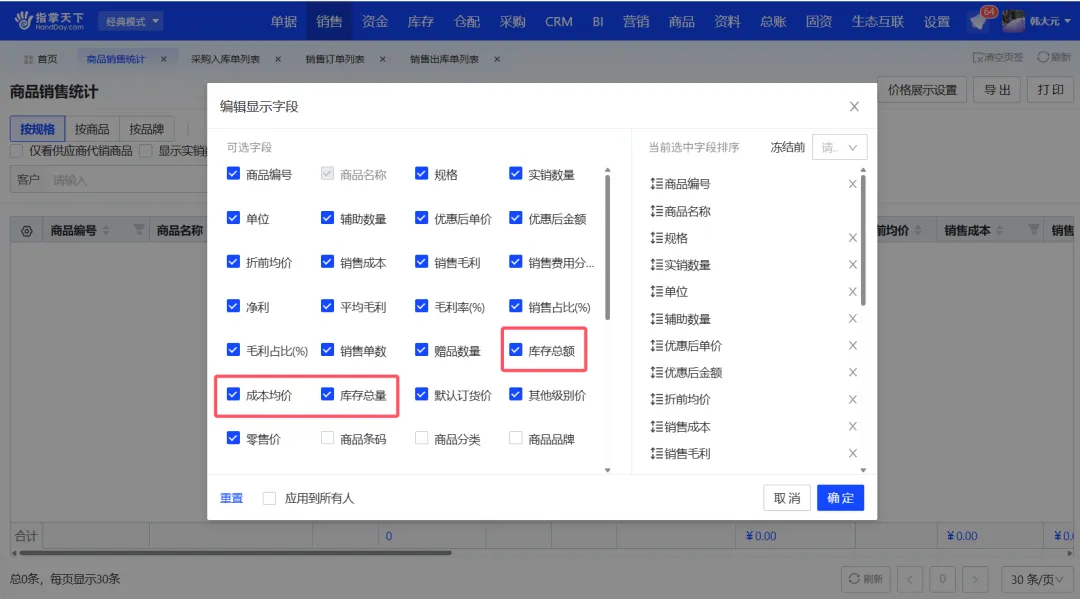This screenshot has width=1080, height=599.
Task: Remove 折前均价 from selected field order
Action: [x=853, y=399]
